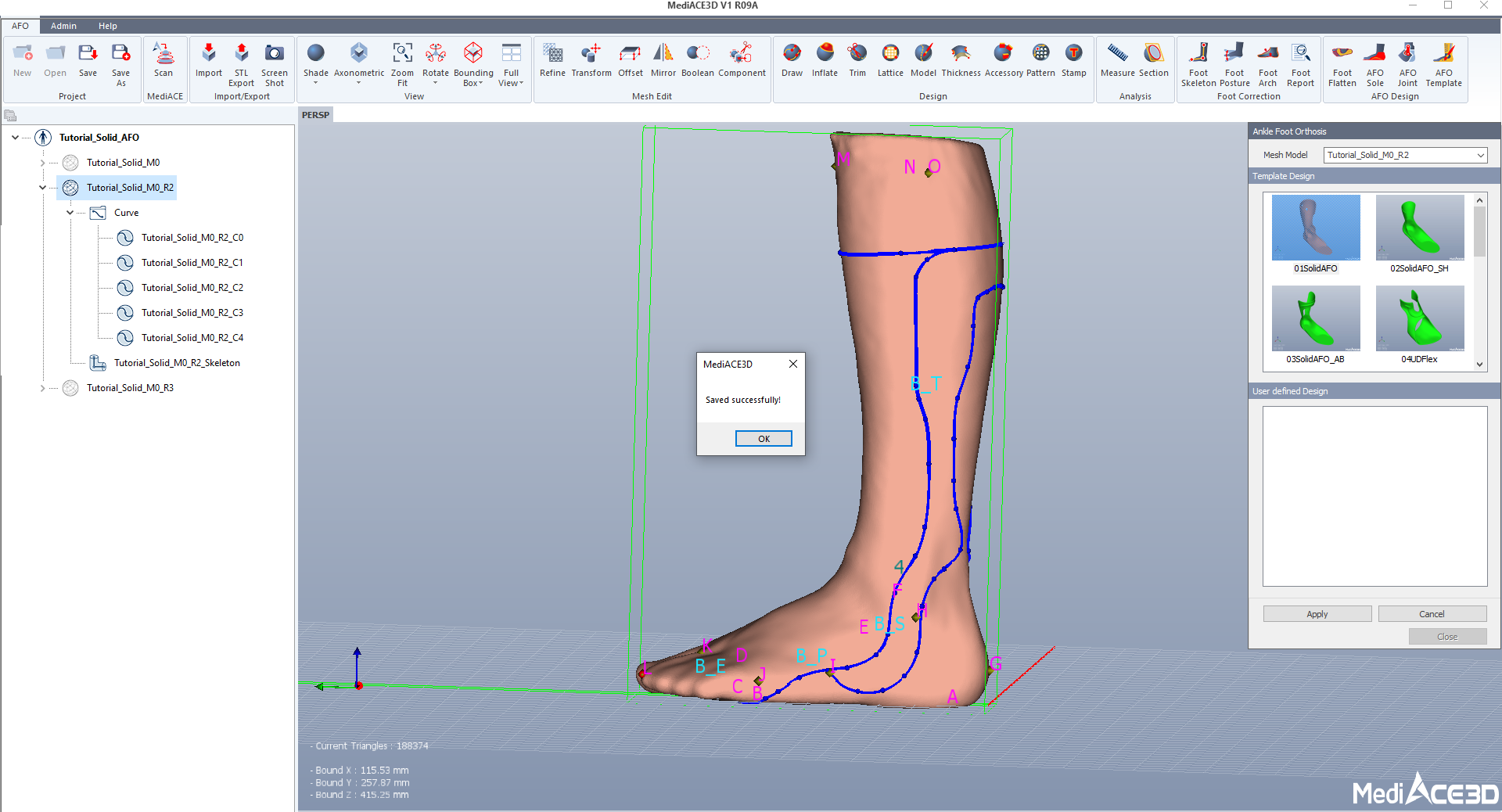Open the AFO Template tool

(x=1444, y=64)
